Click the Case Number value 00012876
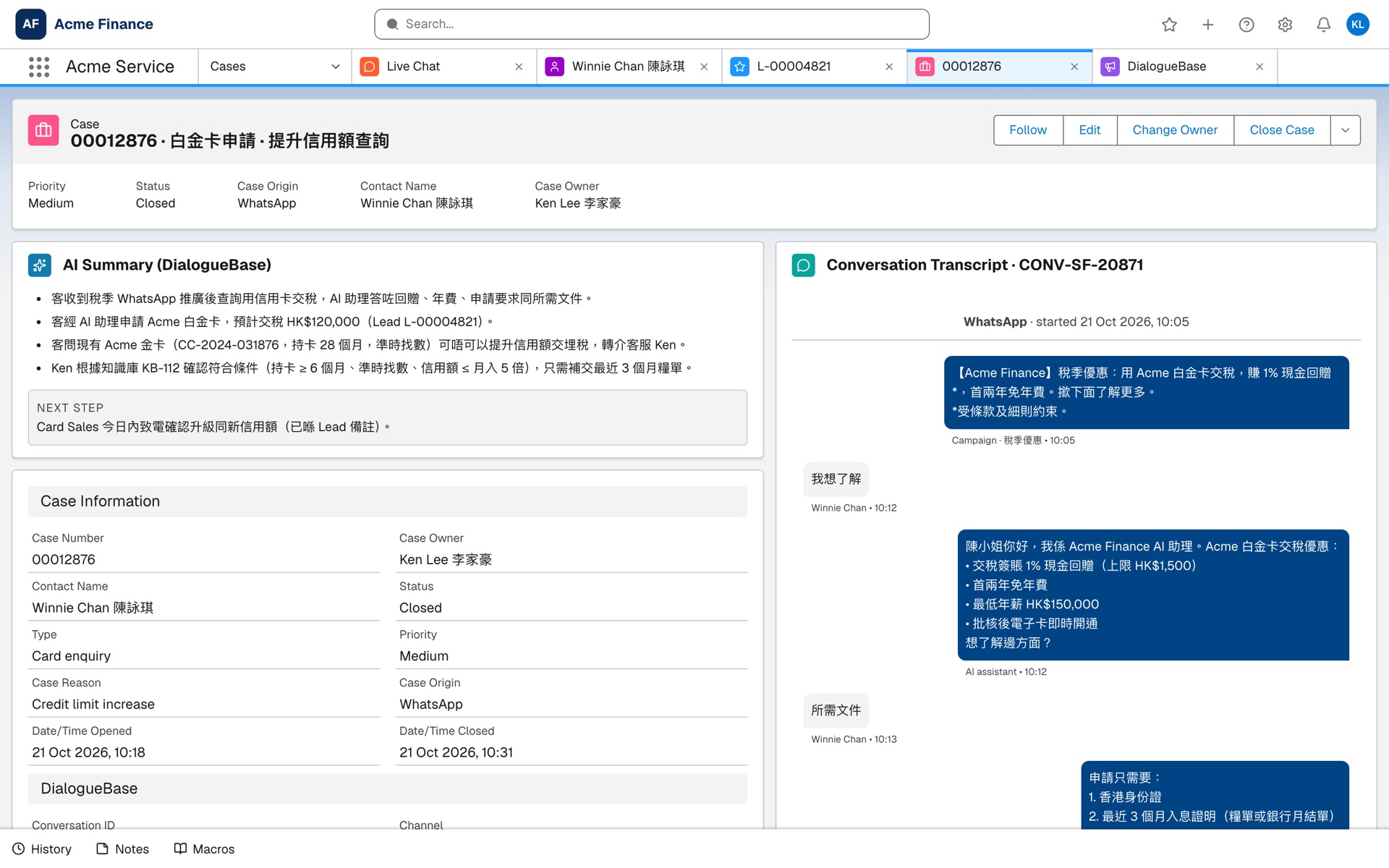This screenshot has width=1389, height=868. 64,559
